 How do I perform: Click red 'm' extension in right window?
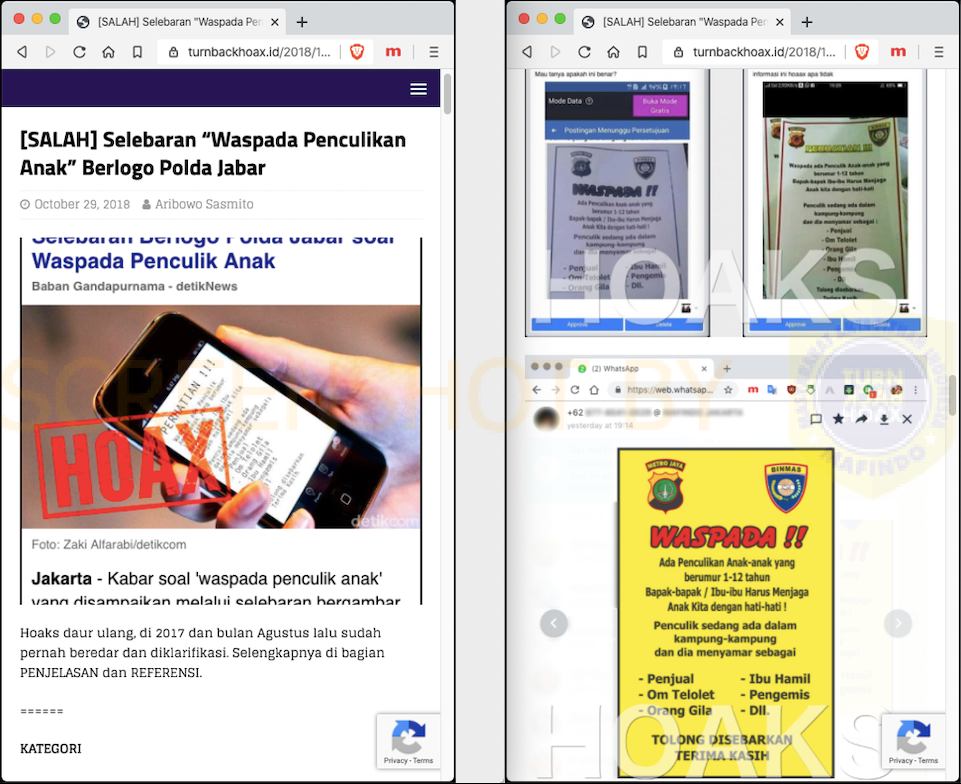pyautogui.click(x=898, y=52)
